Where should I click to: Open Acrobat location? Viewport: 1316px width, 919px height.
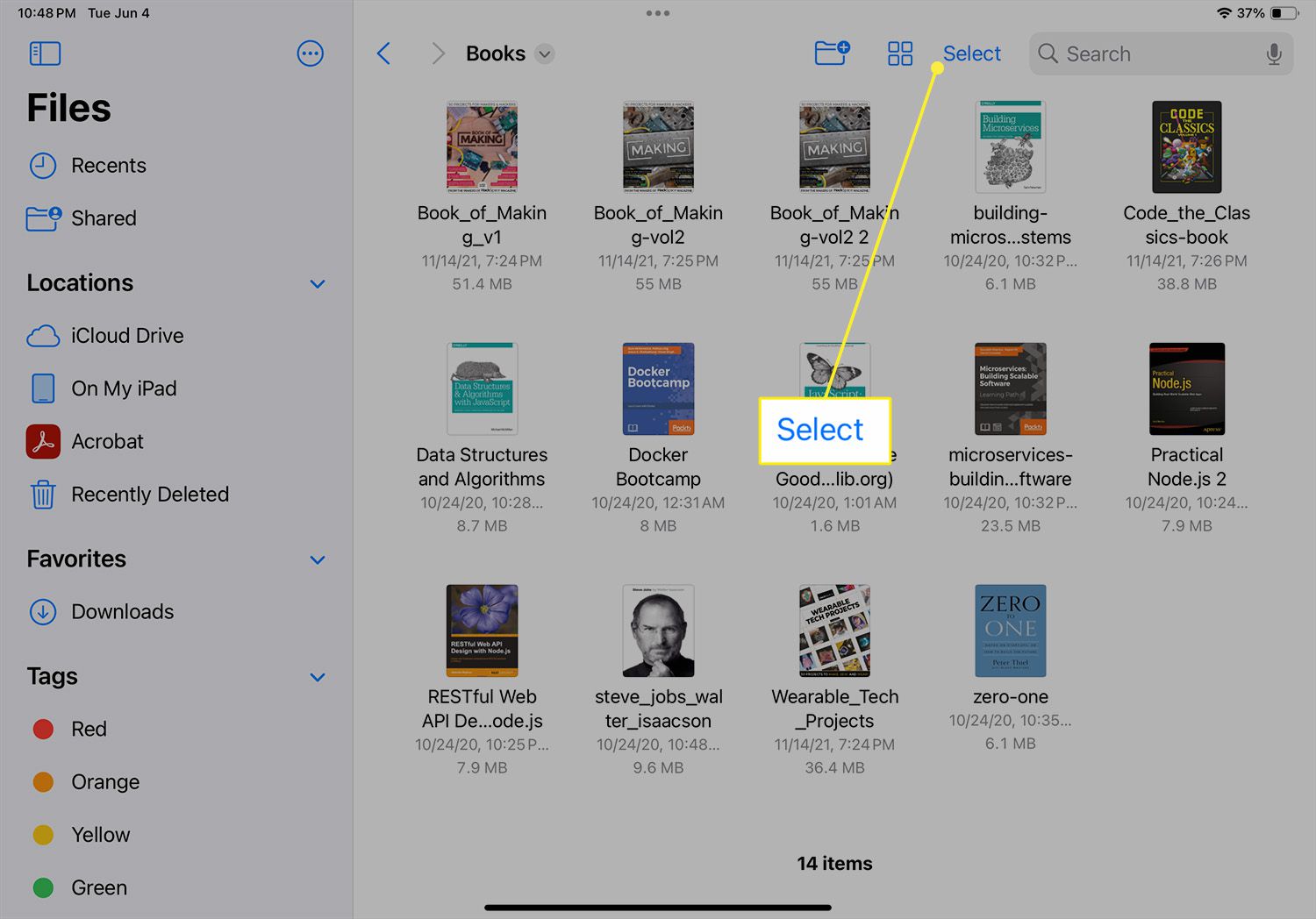(x=107, y=442)
